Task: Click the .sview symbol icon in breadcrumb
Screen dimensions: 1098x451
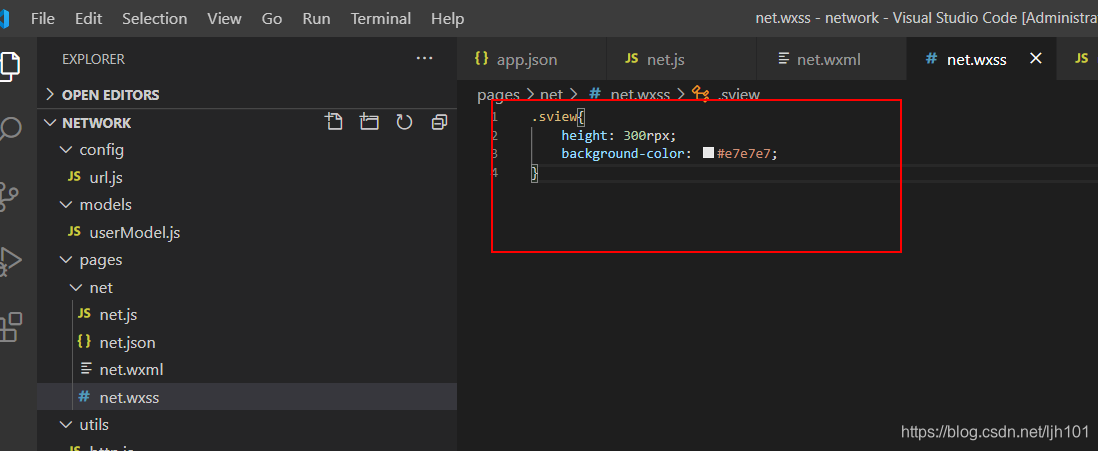Action: click(x=700, y=93)
